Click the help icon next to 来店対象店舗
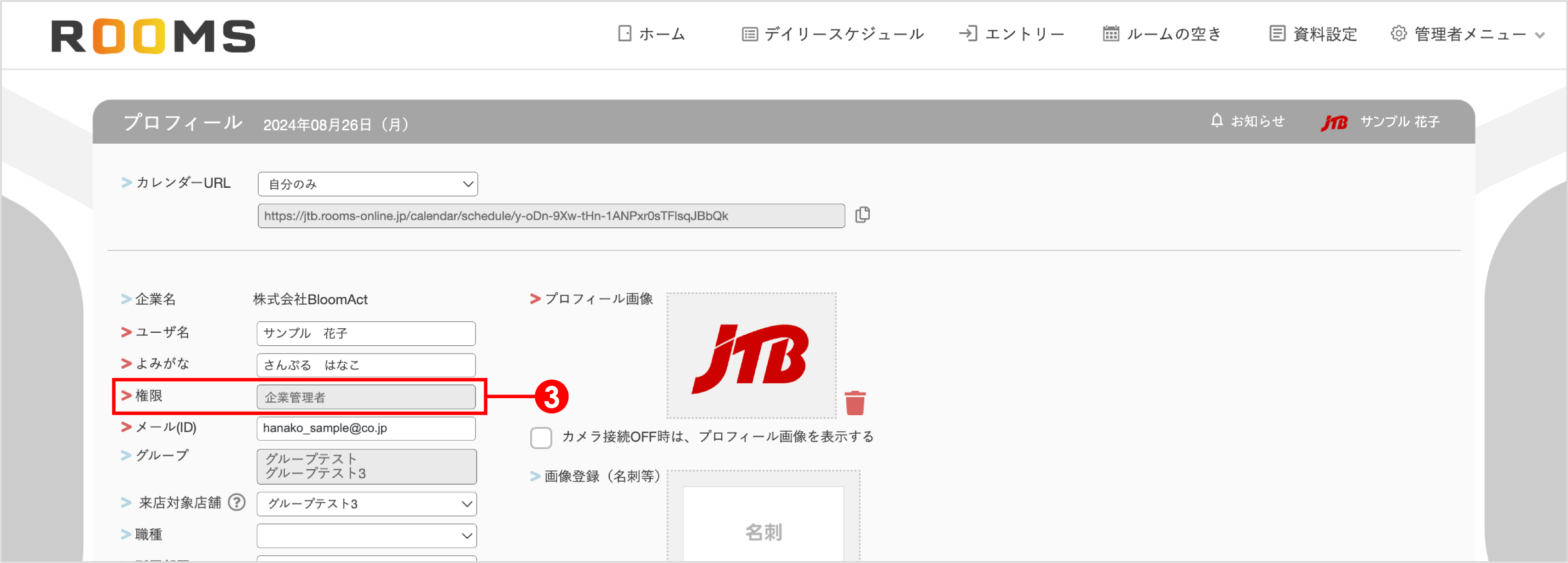This screenshot has height=563, width=1568. pos(236,502)
